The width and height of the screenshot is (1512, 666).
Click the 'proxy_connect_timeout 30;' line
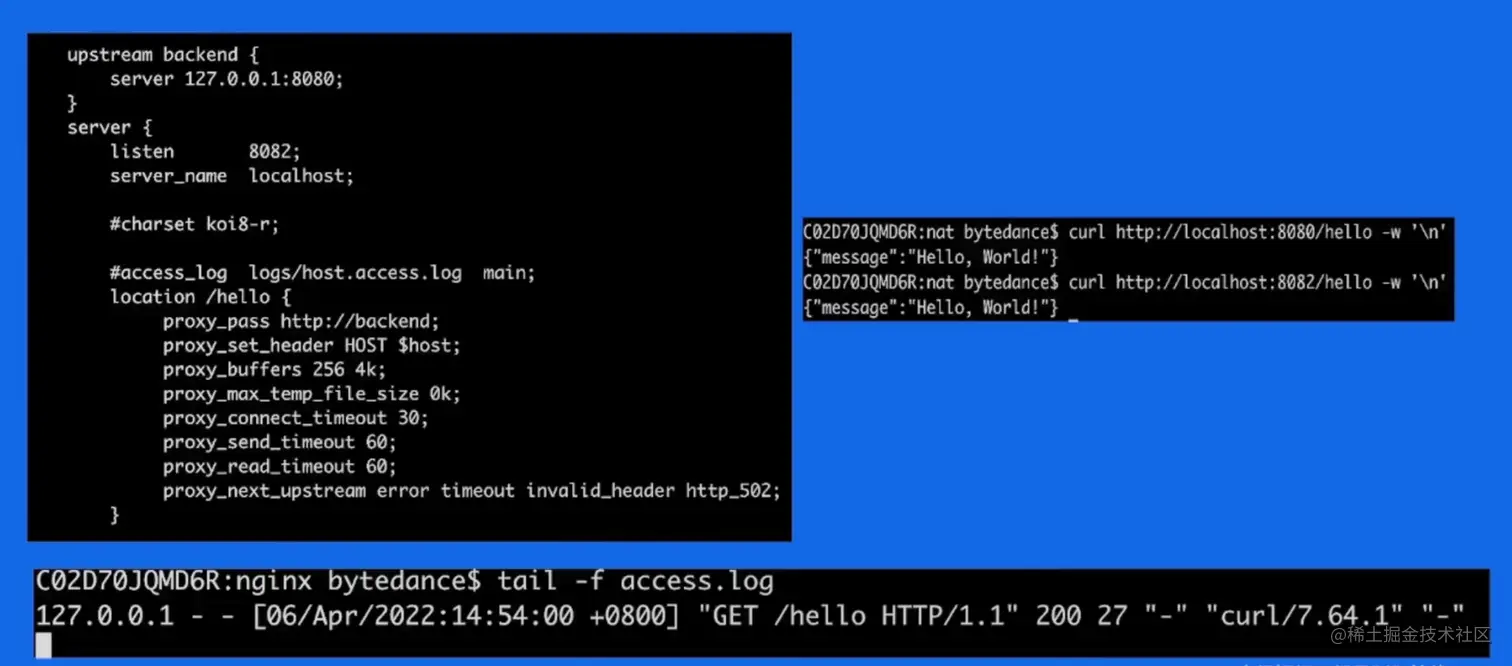[296, 418]
